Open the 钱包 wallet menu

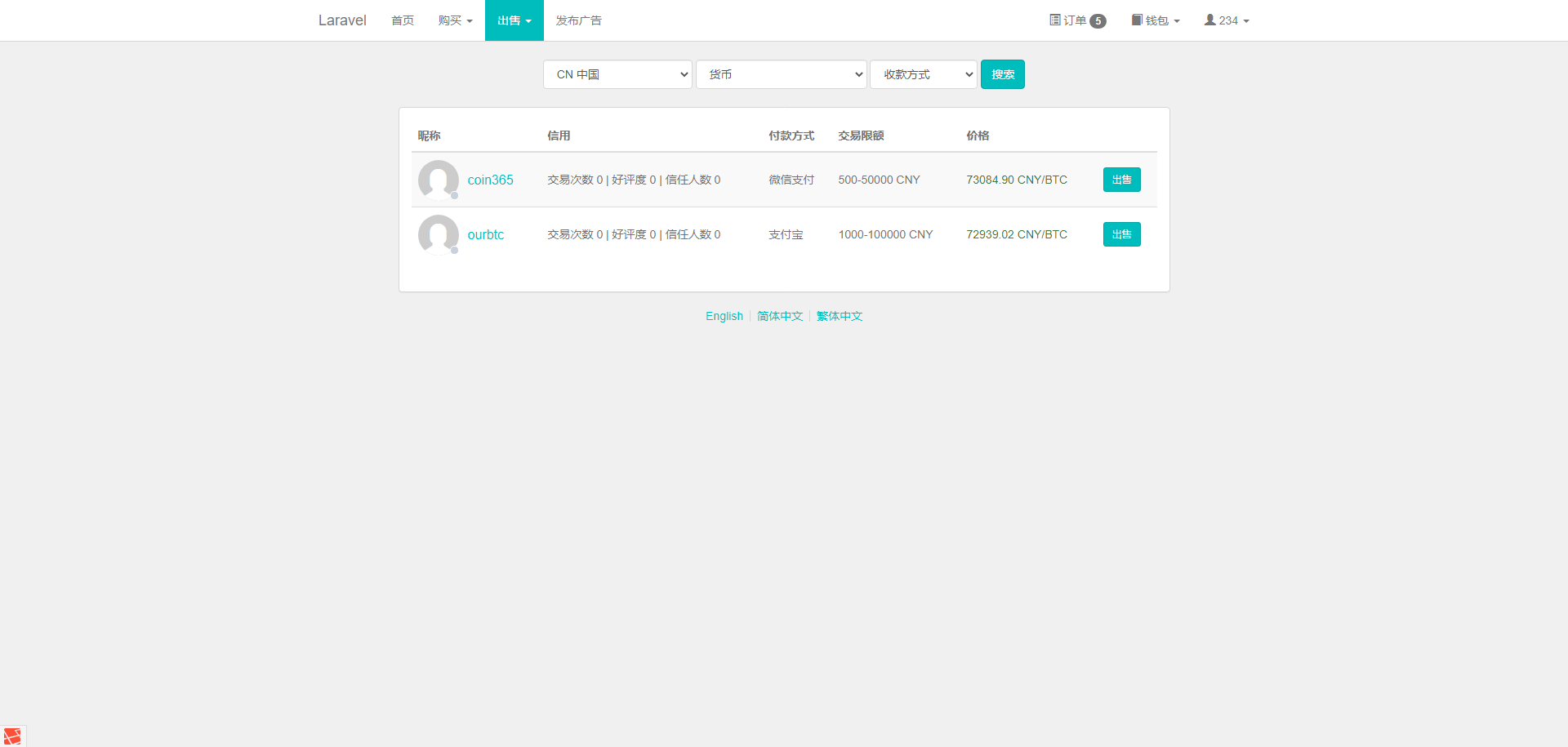click(1156, 20)
